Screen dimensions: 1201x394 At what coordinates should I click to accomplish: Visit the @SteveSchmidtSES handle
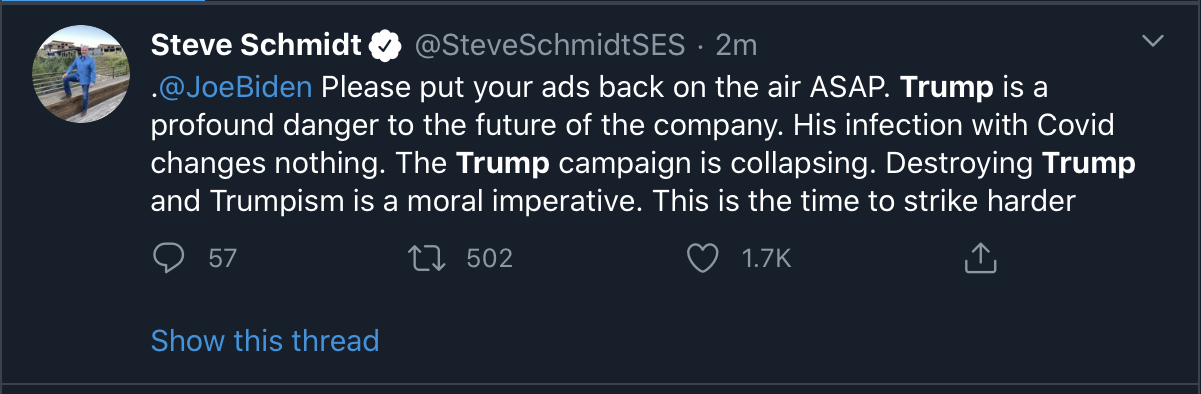coord(549,45)
